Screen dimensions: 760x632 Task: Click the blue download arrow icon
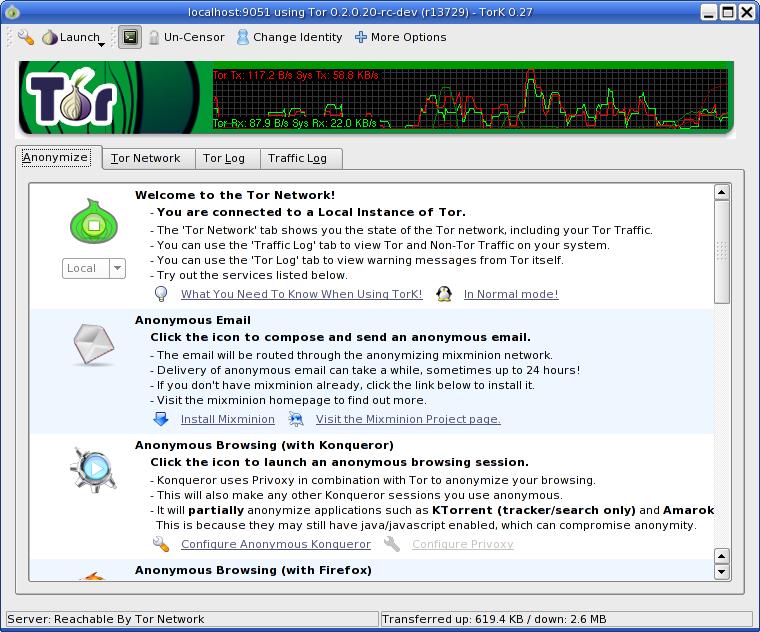pos(161,419)
